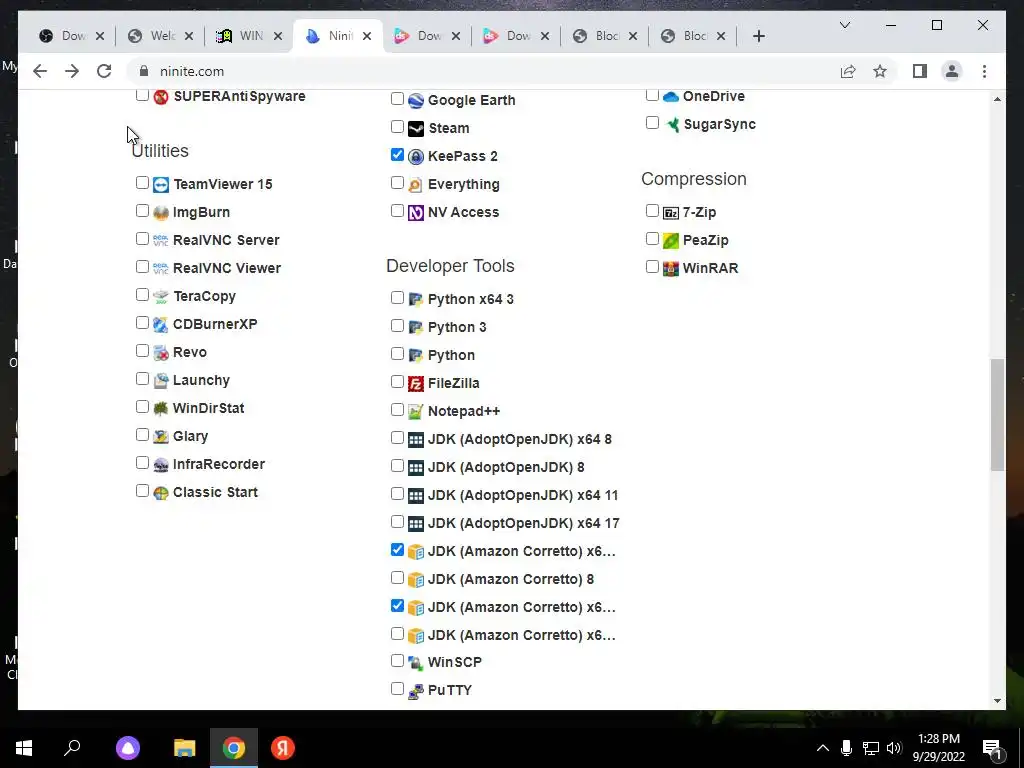This screenshot has width=1024, height=768.
Task: Check the JDK (AdoptOpenJDK) x64 11 checkbox
Action: [x=397, y=494]
